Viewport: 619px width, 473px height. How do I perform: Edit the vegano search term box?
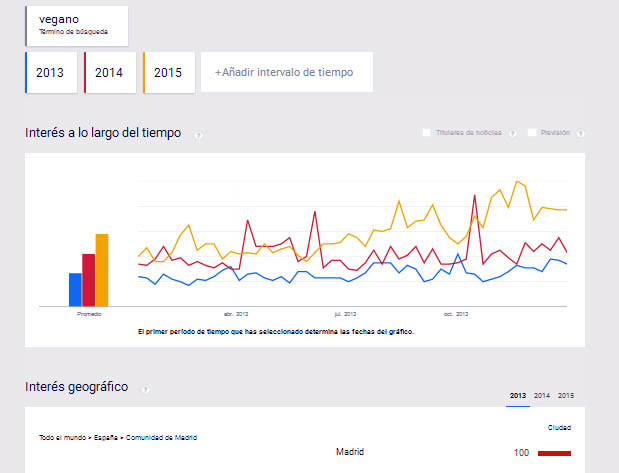77,26
